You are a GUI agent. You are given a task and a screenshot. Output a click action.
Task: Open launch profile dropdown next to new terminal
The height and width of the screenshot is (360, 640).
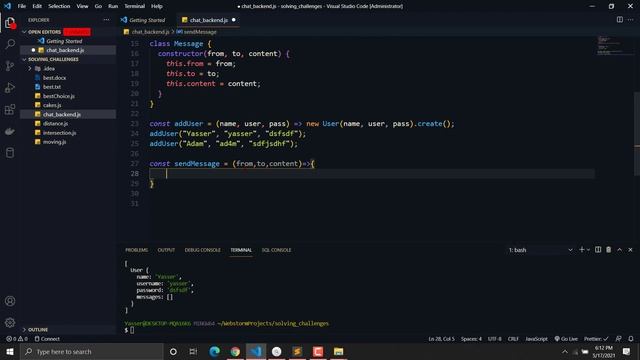point(588,250)
